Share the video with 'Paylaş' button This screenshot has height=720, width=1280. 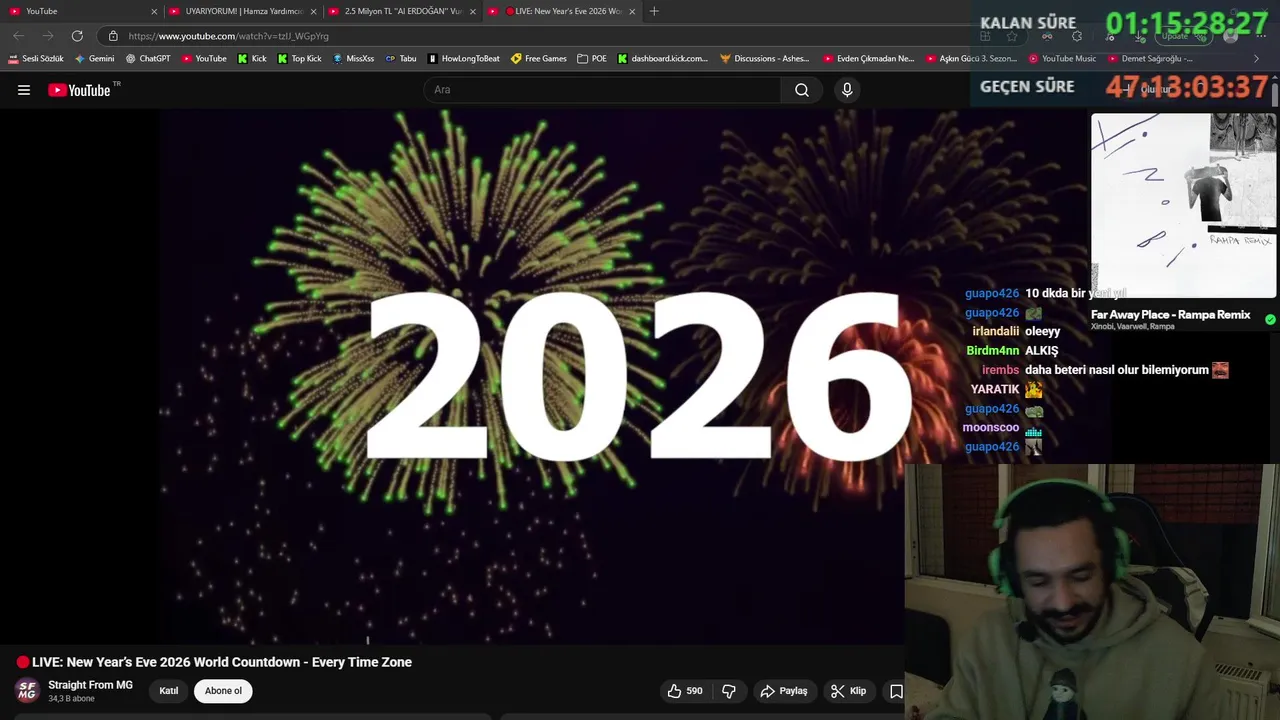tap(784, 691)
